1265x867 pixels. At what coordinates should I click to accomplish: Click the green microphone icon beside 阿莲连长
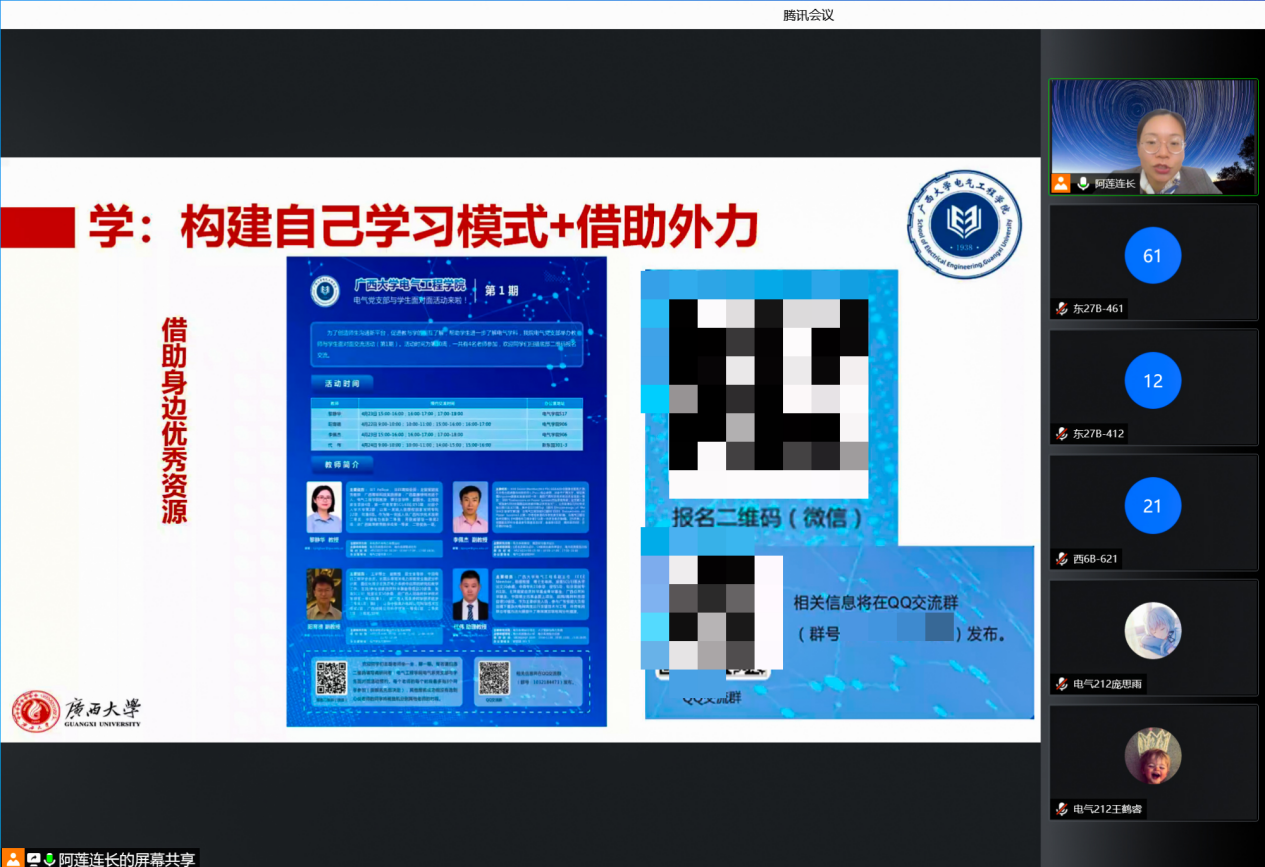(x=1083, y=184)
